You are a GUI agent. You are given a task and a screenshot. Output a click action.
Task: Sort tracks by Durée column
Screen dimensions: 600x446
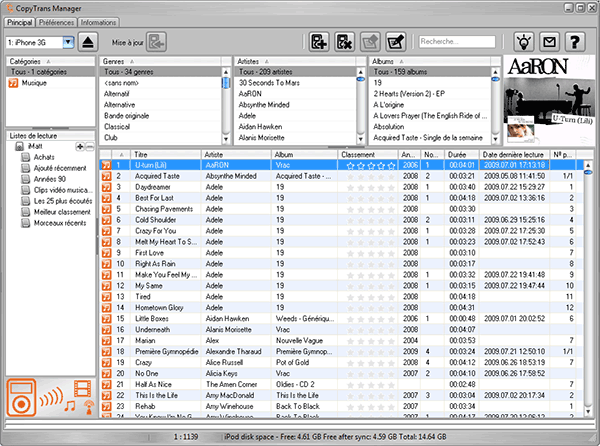(461, 155)
